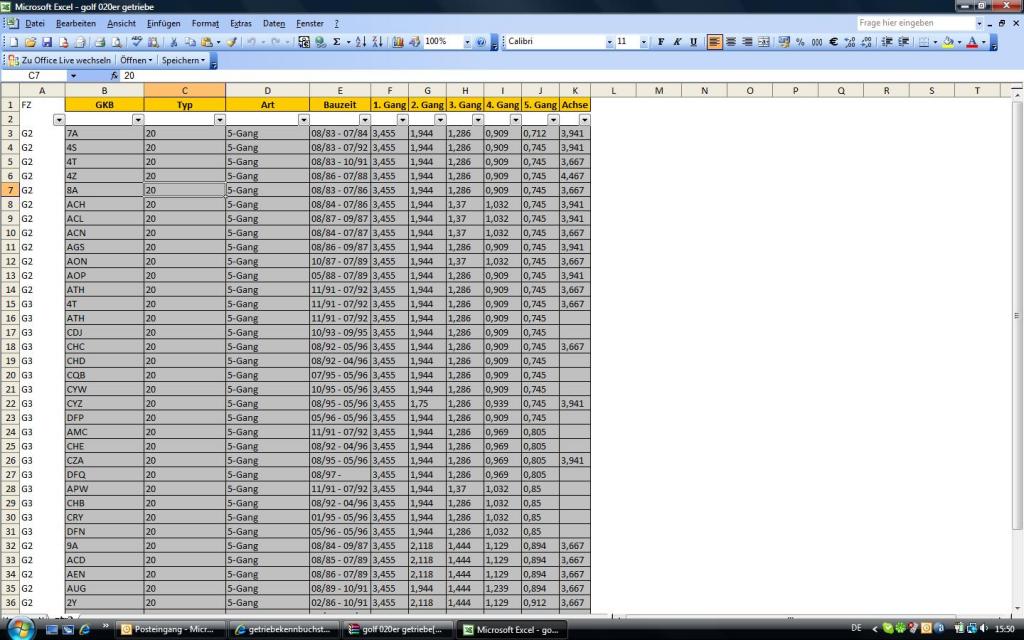Open the GKB column filter dropdown
The height and width of the screenshot is (640, 1024).
(x=137, y=120)
